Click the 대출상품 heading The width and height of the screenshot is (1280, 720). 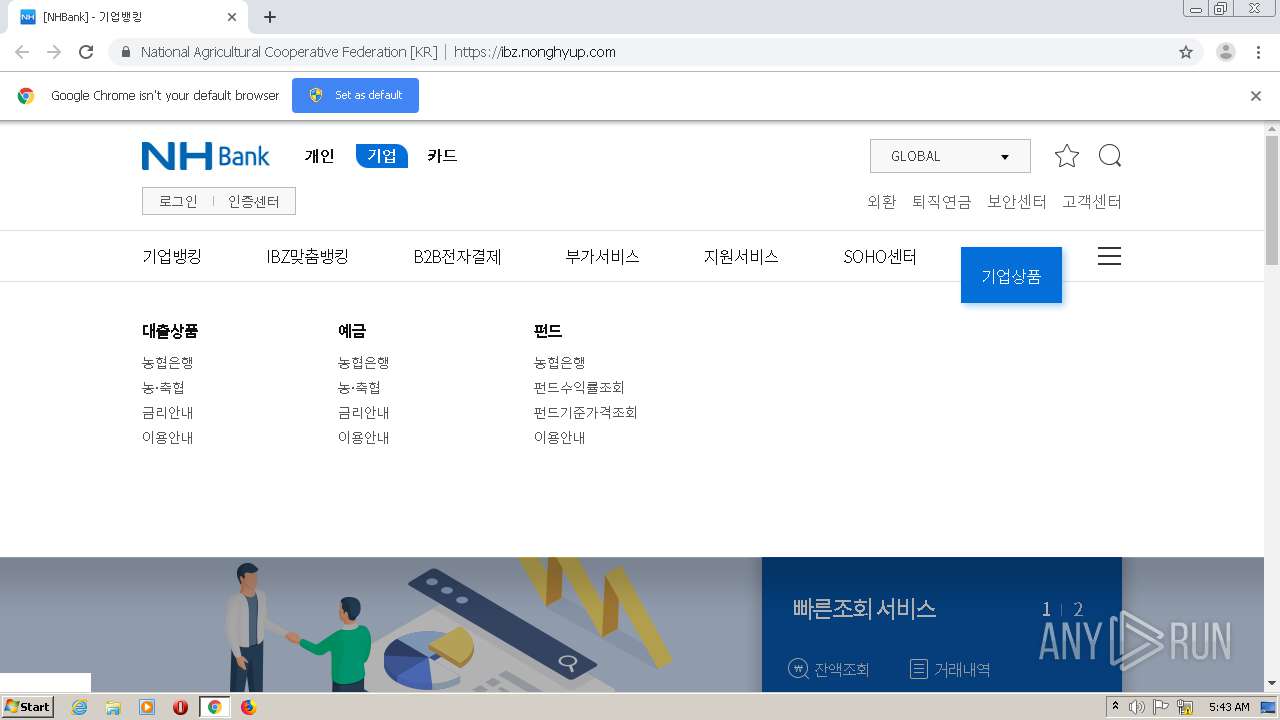point(170,331)
